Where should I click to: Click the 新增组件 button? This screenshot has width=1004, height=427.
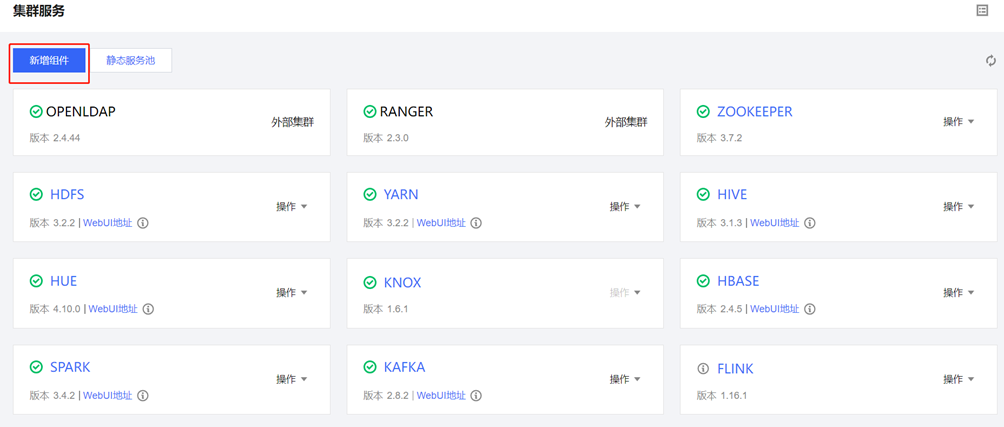pyautogui.click(x=49, y=61)
